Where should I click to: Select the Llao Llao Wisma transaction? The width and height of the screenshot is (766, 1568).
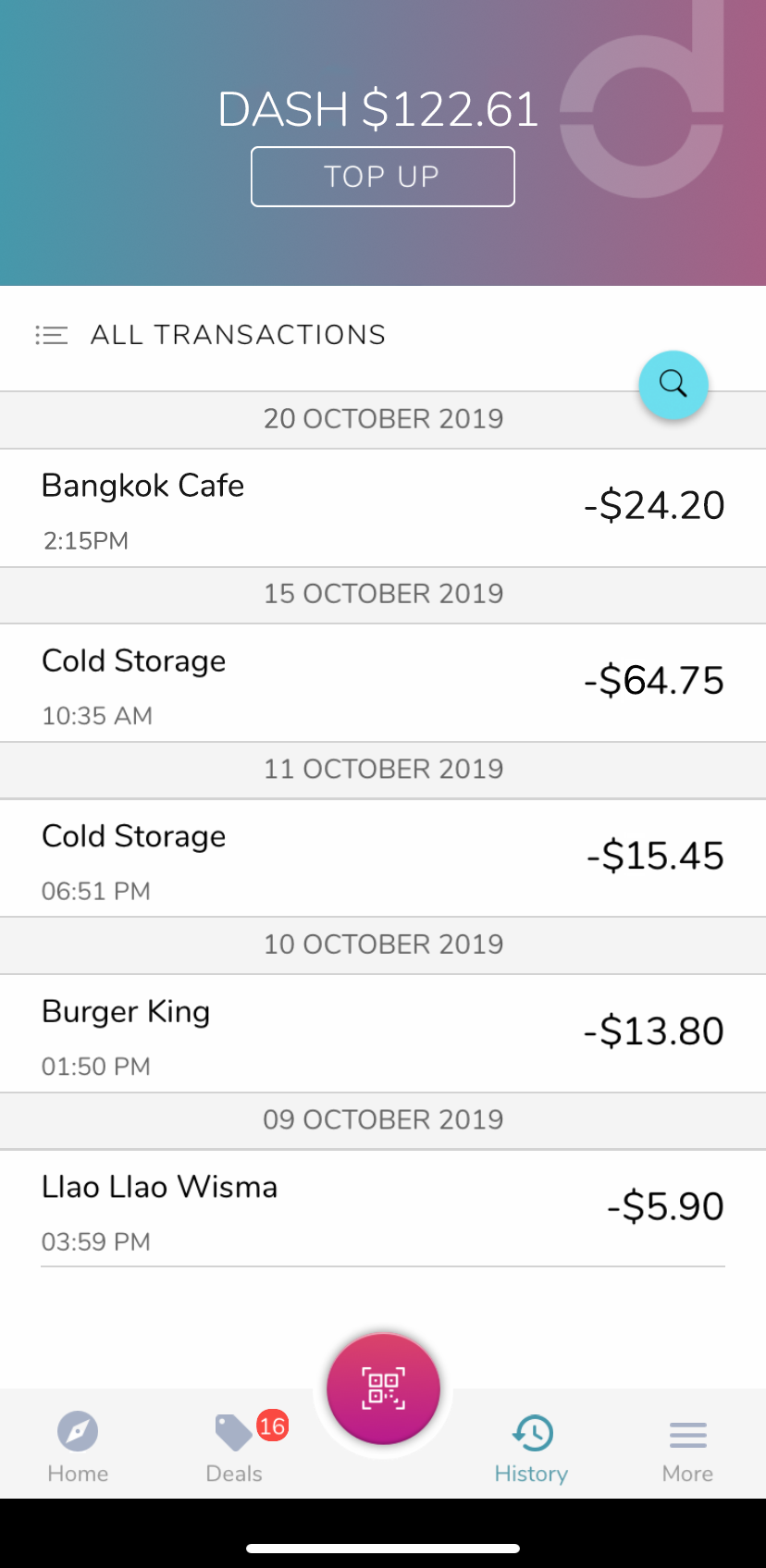383,1209
